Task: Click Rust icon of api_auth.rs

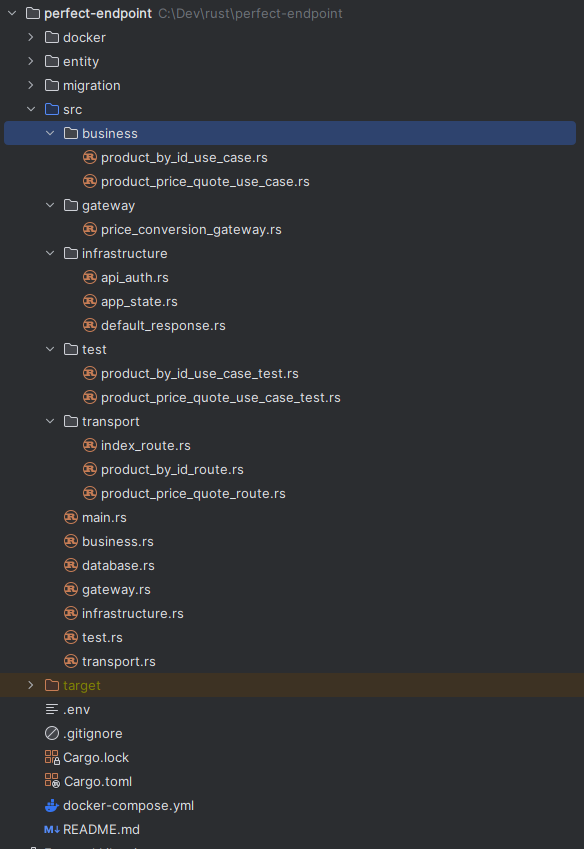Action: [90, 277]
